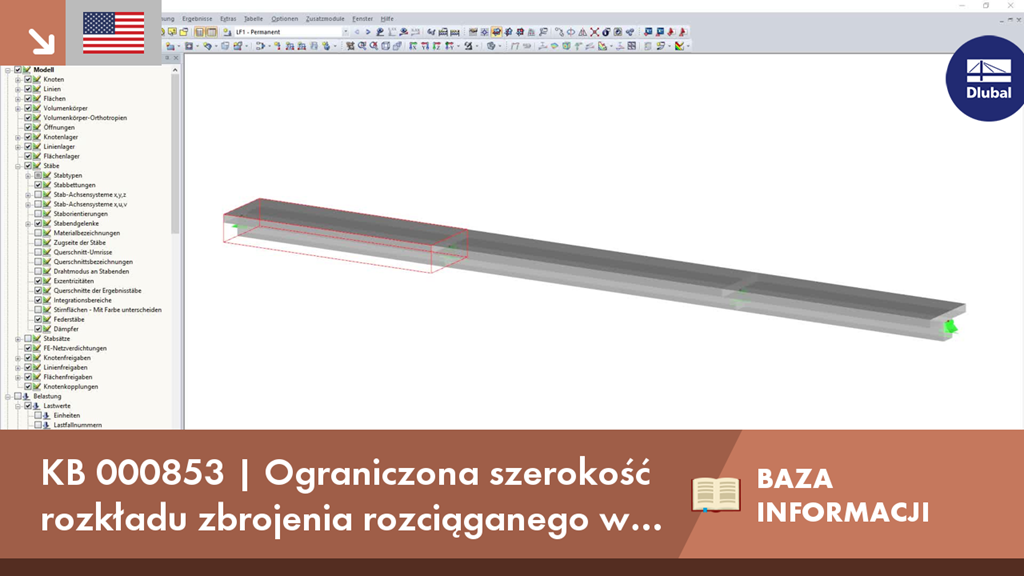Open the Optionen menu
The height and width of the screenshot is (576, 1024).
click(285, 19)
